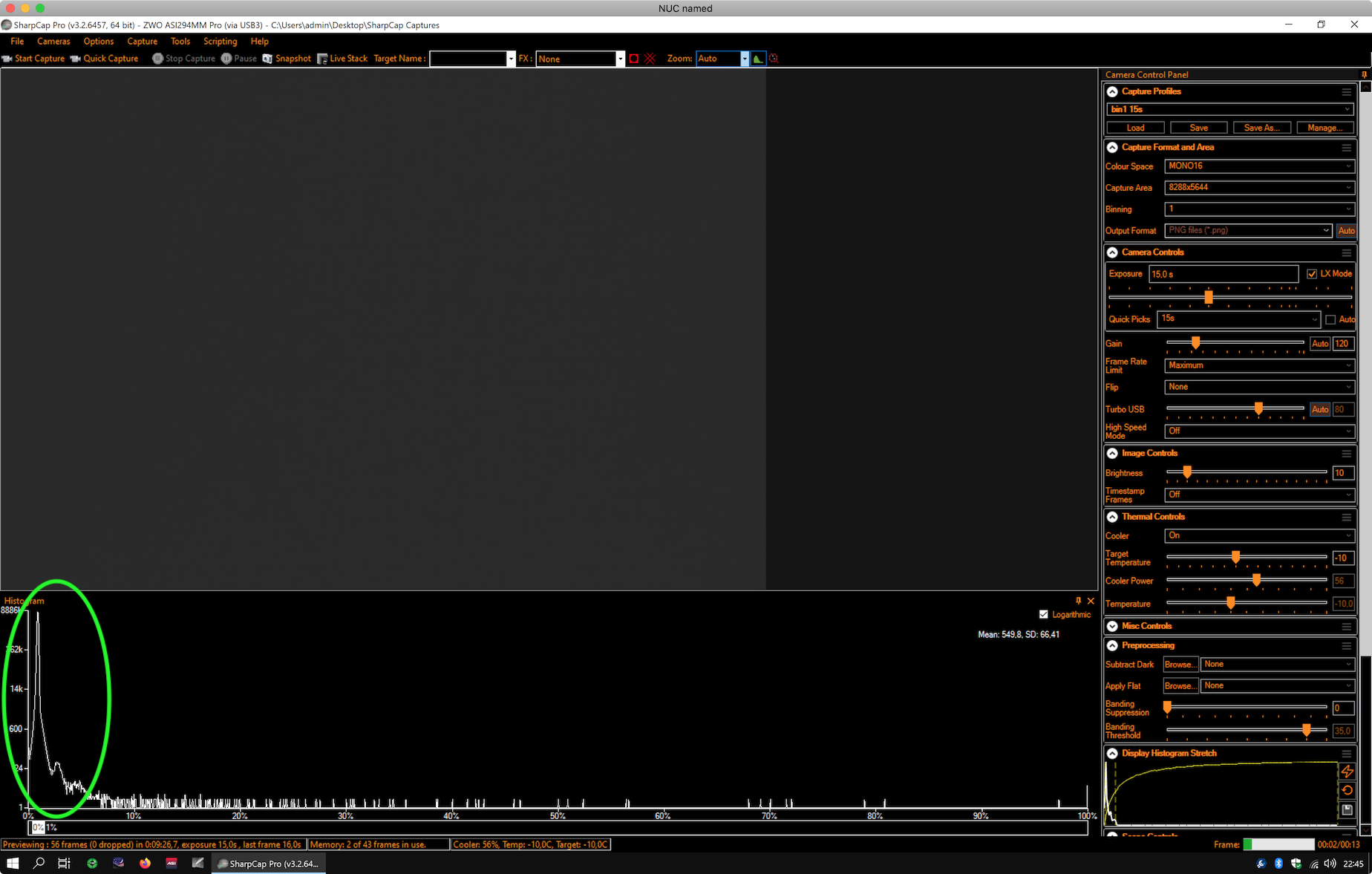Toggle the Logarithmic histogram checkbox
1372x874 pixels.
1044,614
